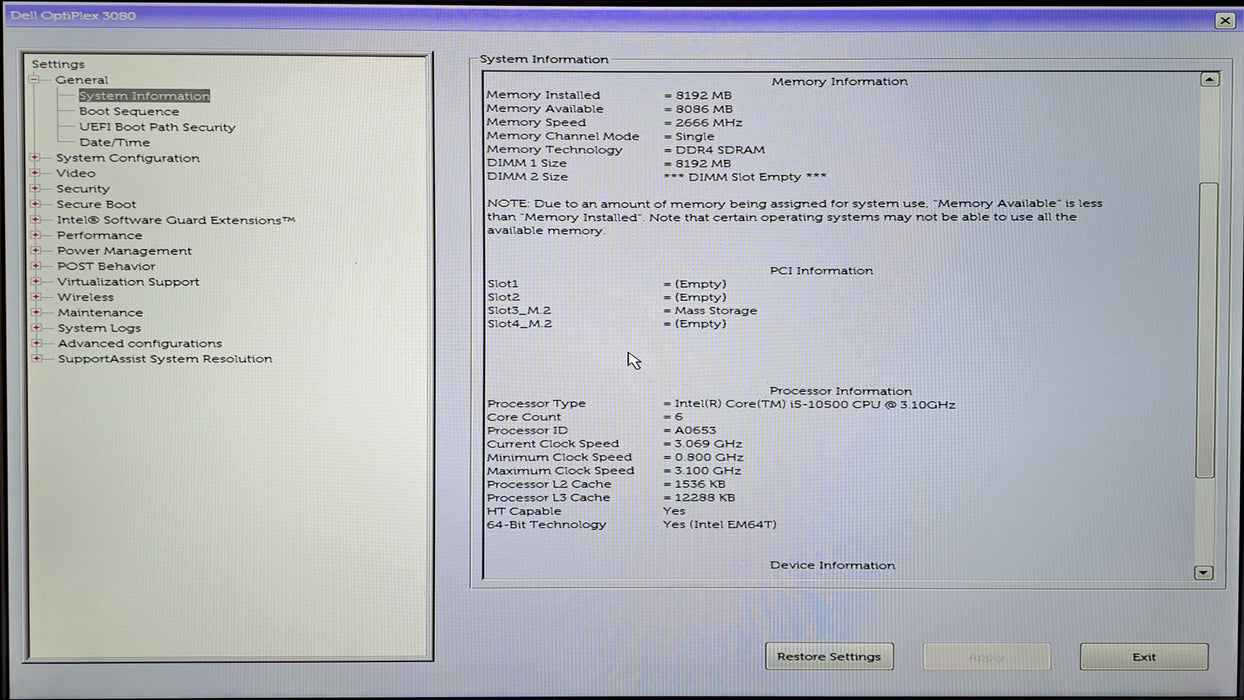Click the i5-10500 processor type text

809,405
